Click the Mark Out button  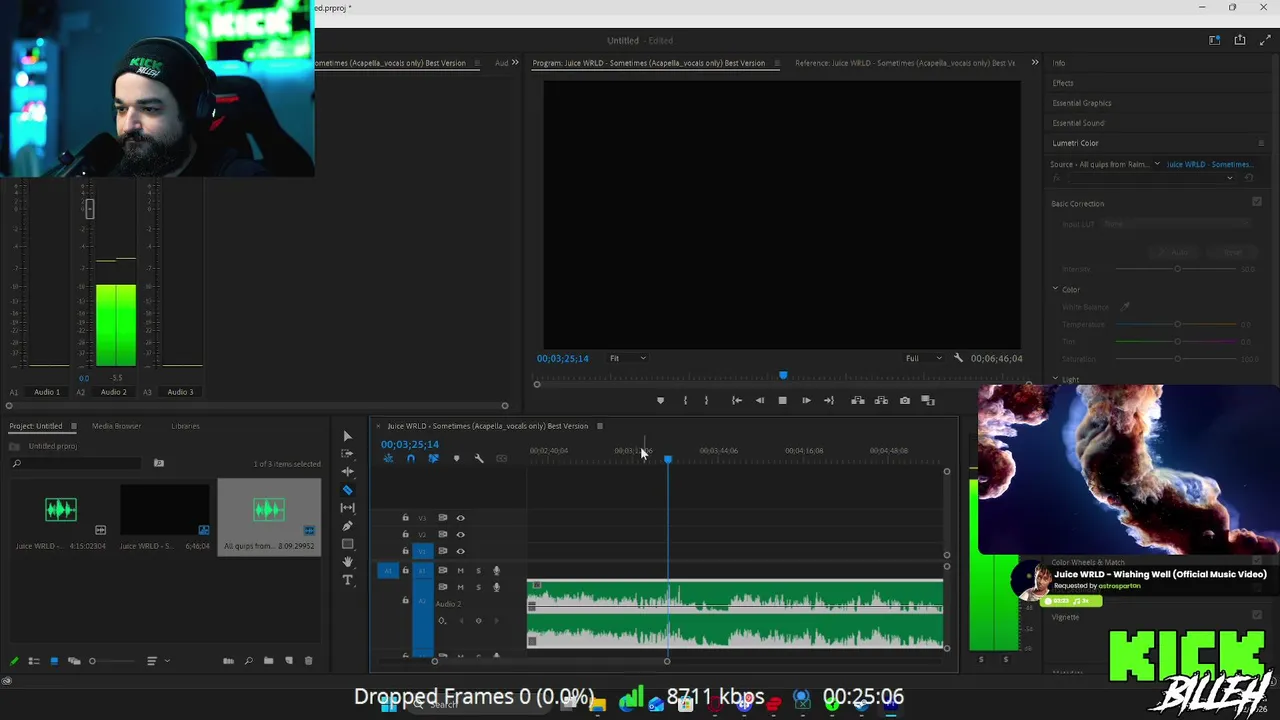(706, 401)
